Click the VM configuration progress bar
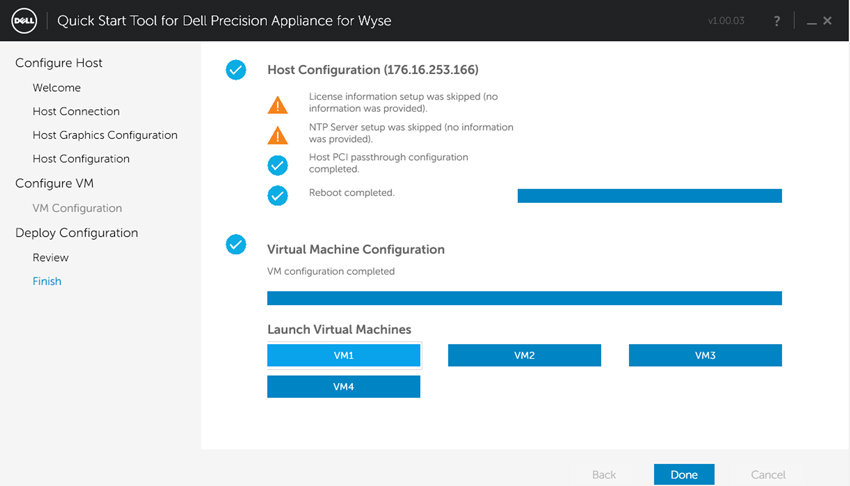Viewport: 850px width, 486px height. tap(524, 298)
